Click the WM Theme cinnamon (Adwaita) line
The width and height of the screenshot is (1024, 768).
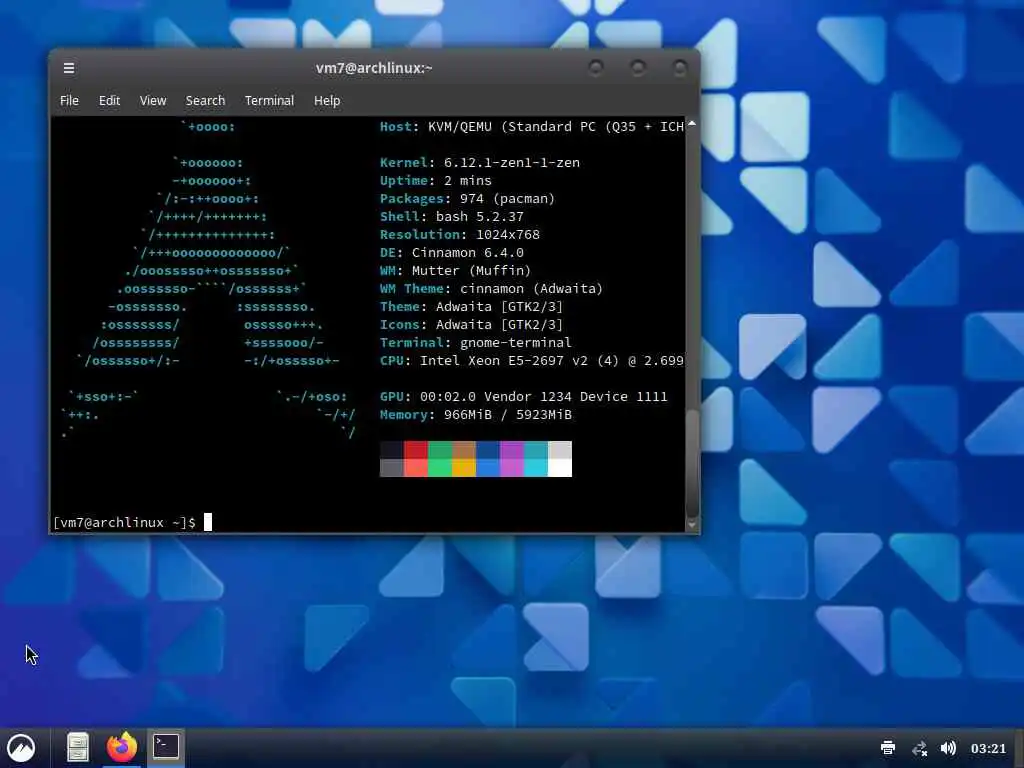point(492,289)
